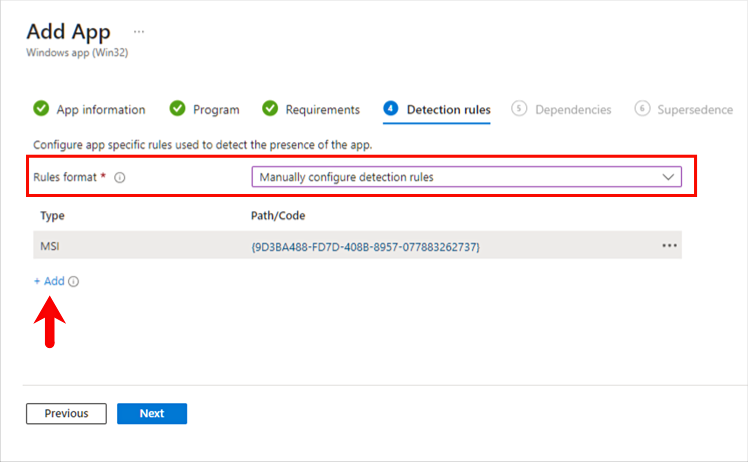Click the step 5 circle for Dependencies
Image resolution: width=748 pixels, height=462 pixels.
tap(519, 109)
